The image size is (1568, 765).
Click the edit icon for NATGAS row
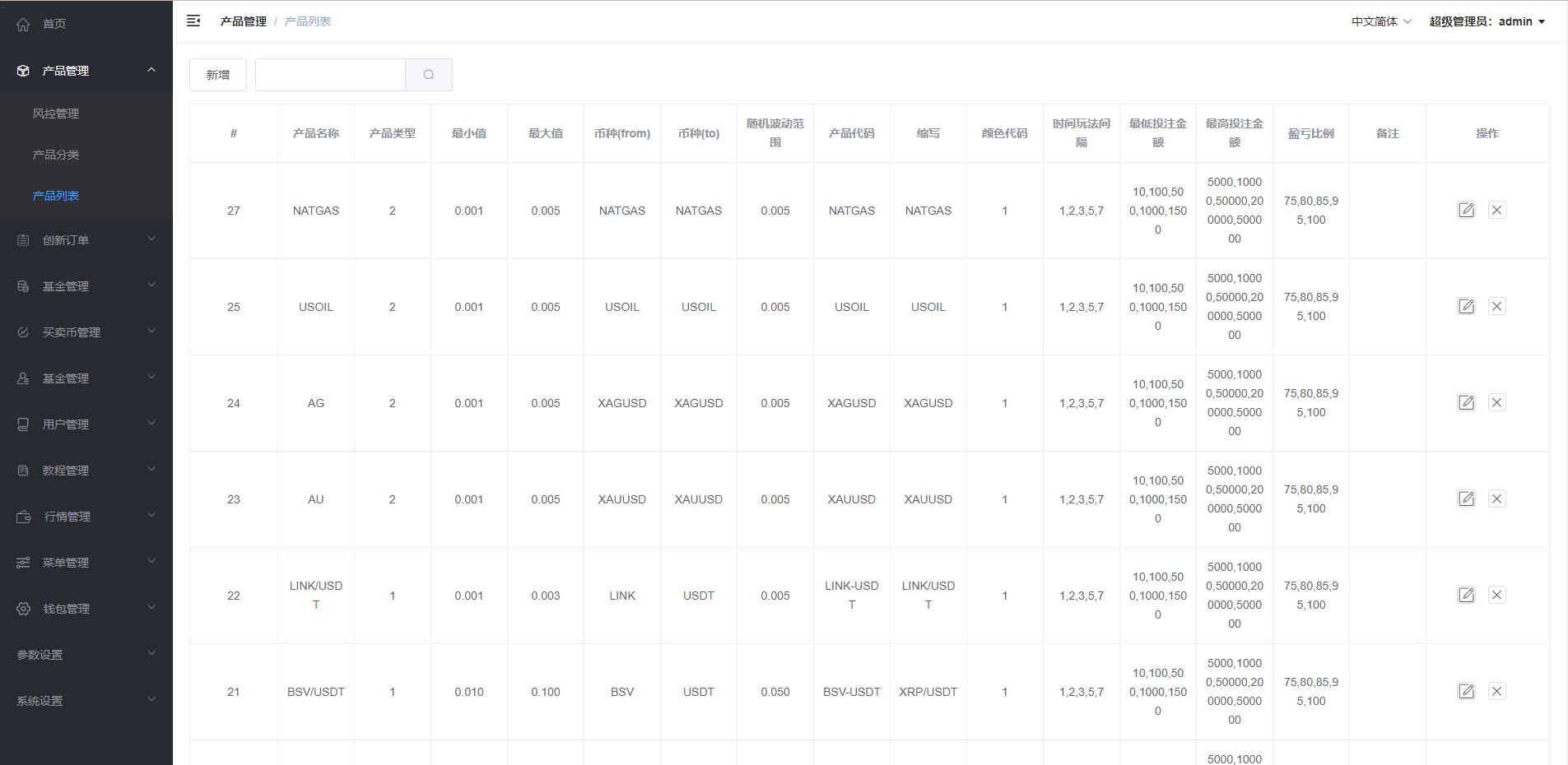1466,210
